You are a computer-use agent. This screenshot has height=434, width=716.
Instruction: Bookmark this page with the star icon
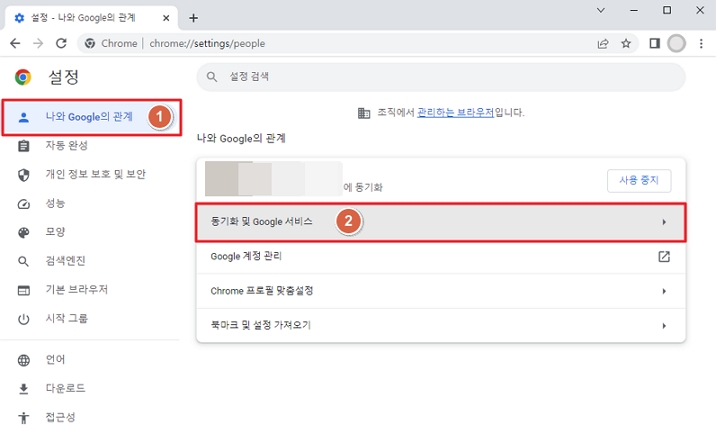[x=626, y=43]
